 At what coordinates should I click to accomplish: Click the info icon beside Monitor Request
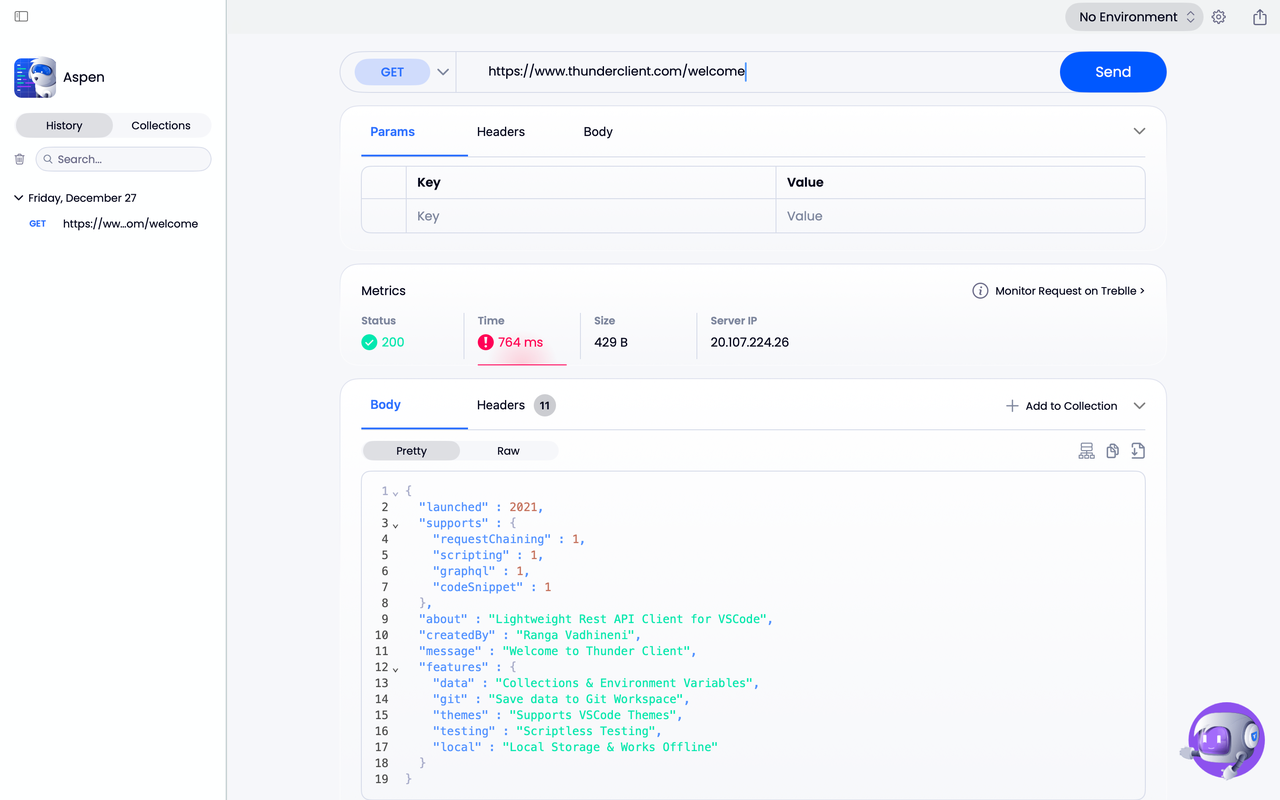980,291
